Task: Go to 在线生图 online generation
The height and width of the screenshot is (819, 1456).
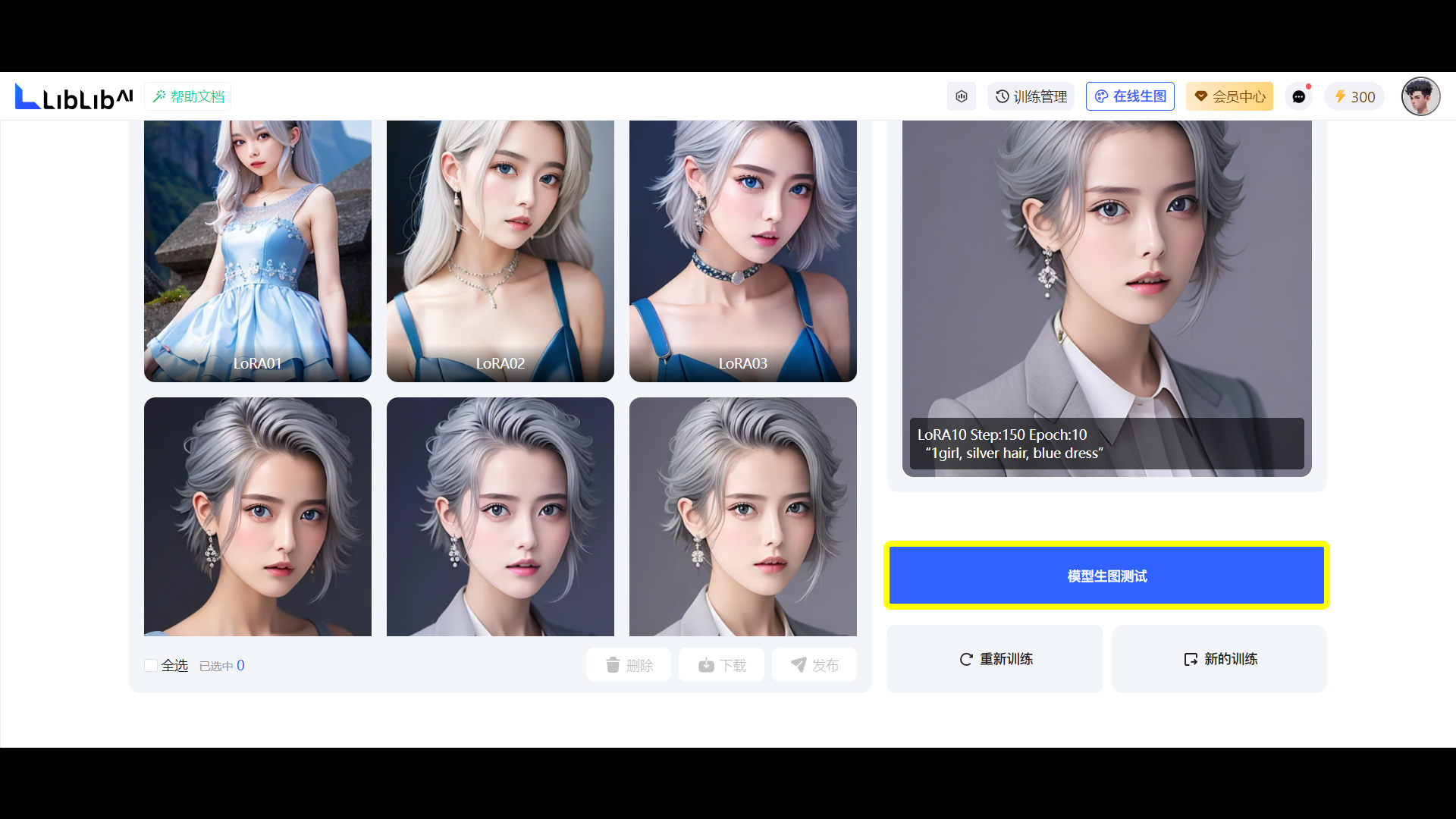Action: (1130, 97)
